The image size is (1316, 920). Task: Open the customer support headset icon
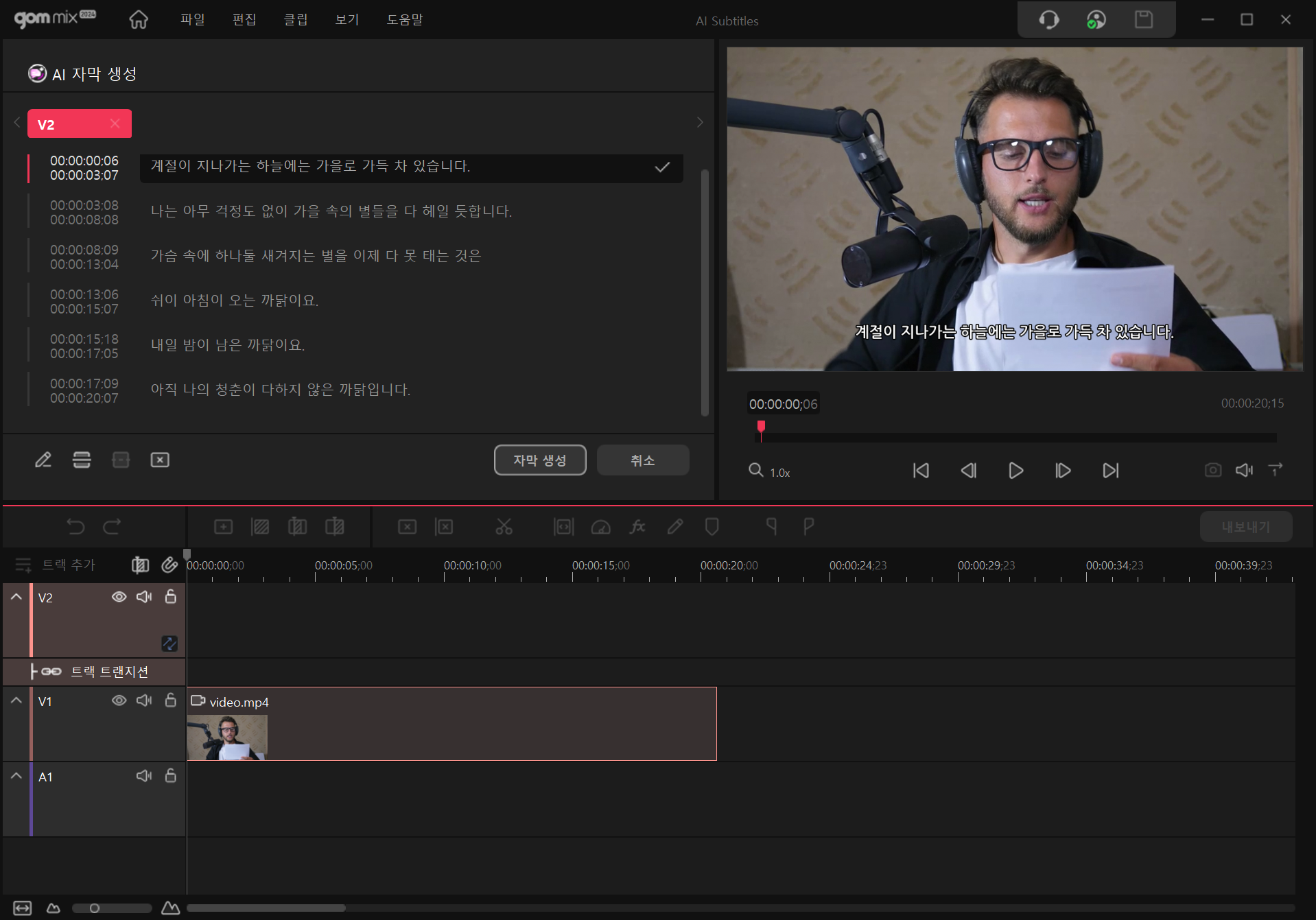pos(1048,20)
